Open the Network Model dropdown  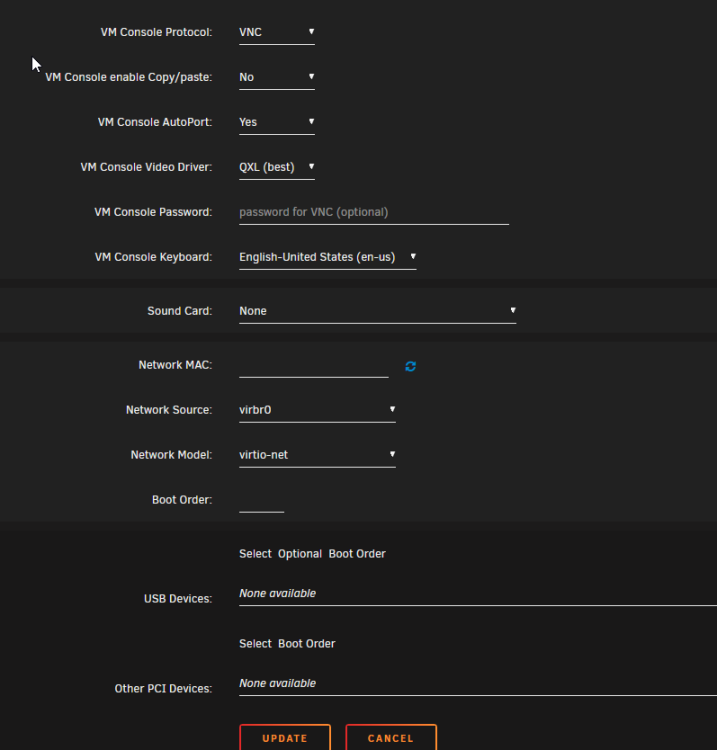coord(317,455)
